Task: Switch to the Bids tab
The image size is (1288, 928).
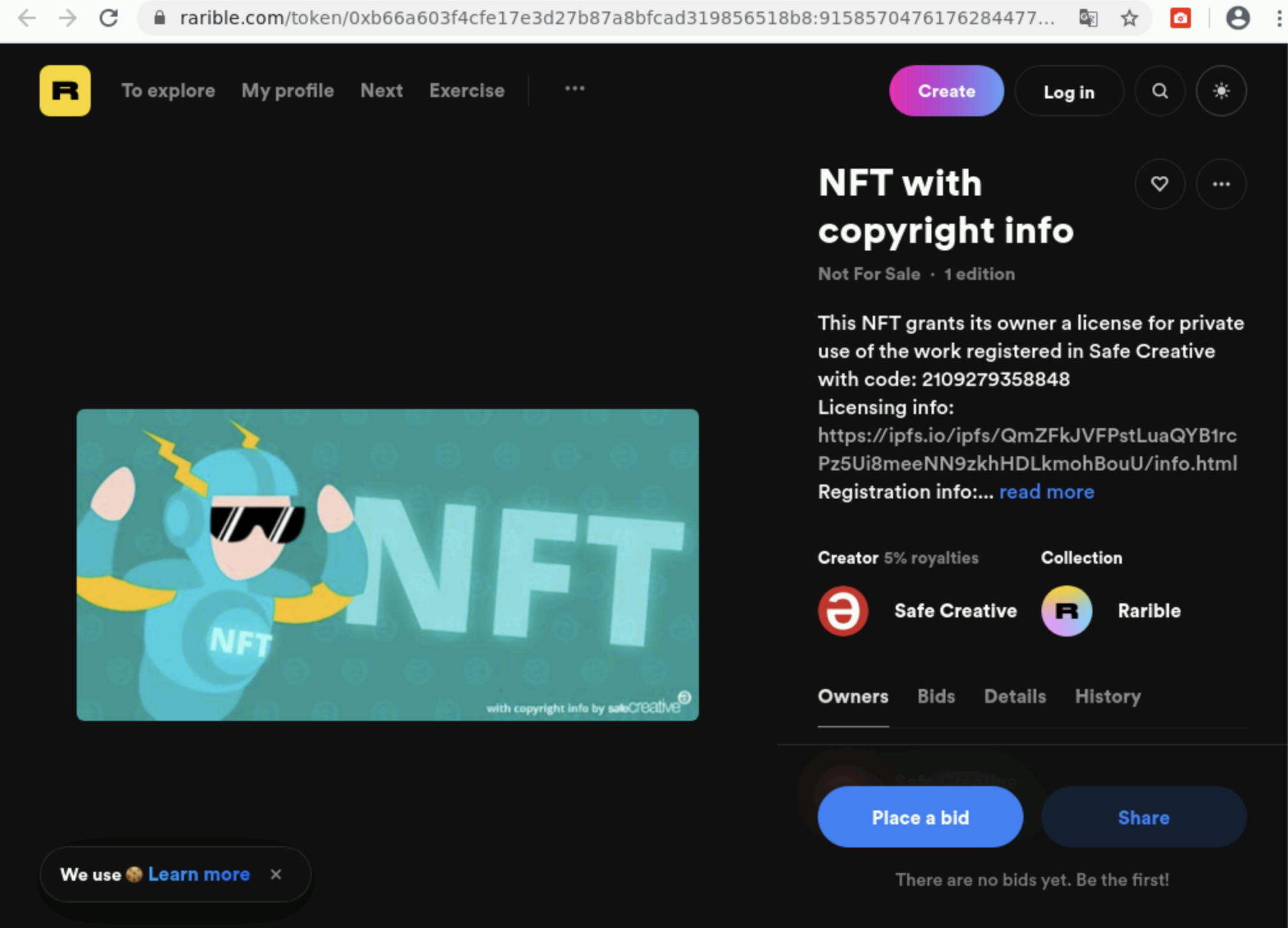Action: tap(935, 697)
